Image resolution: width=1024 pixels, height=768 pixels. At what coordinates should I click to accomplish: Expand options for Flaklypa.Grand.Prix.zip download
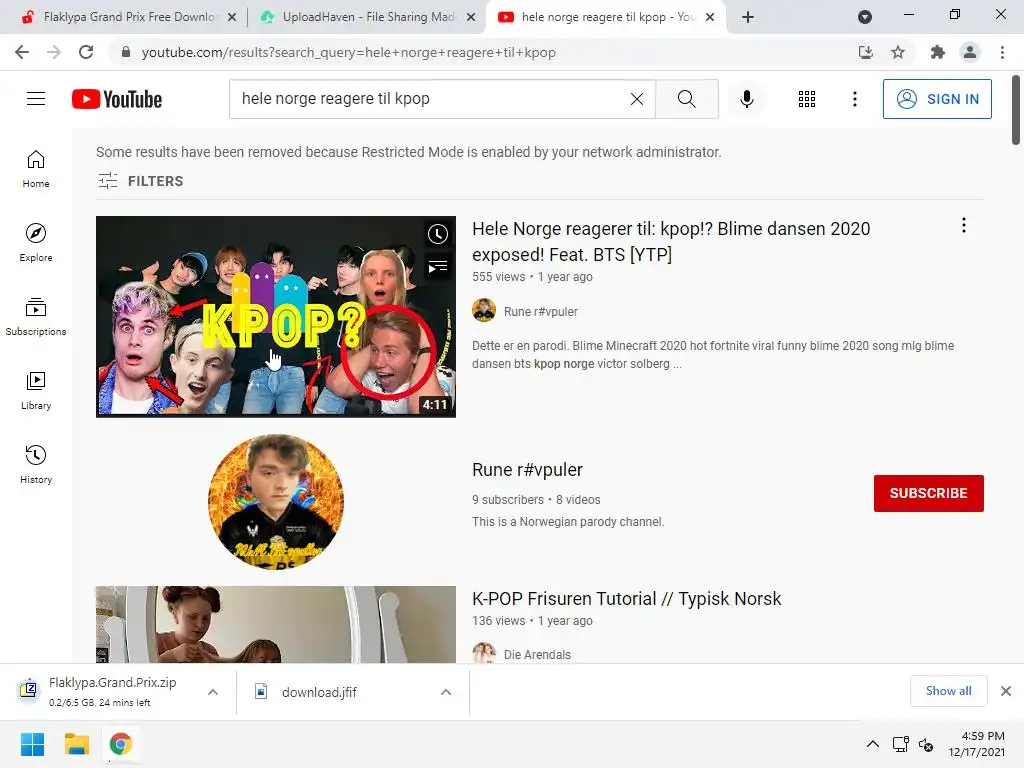pyautogui.click(x=213, y=692)
